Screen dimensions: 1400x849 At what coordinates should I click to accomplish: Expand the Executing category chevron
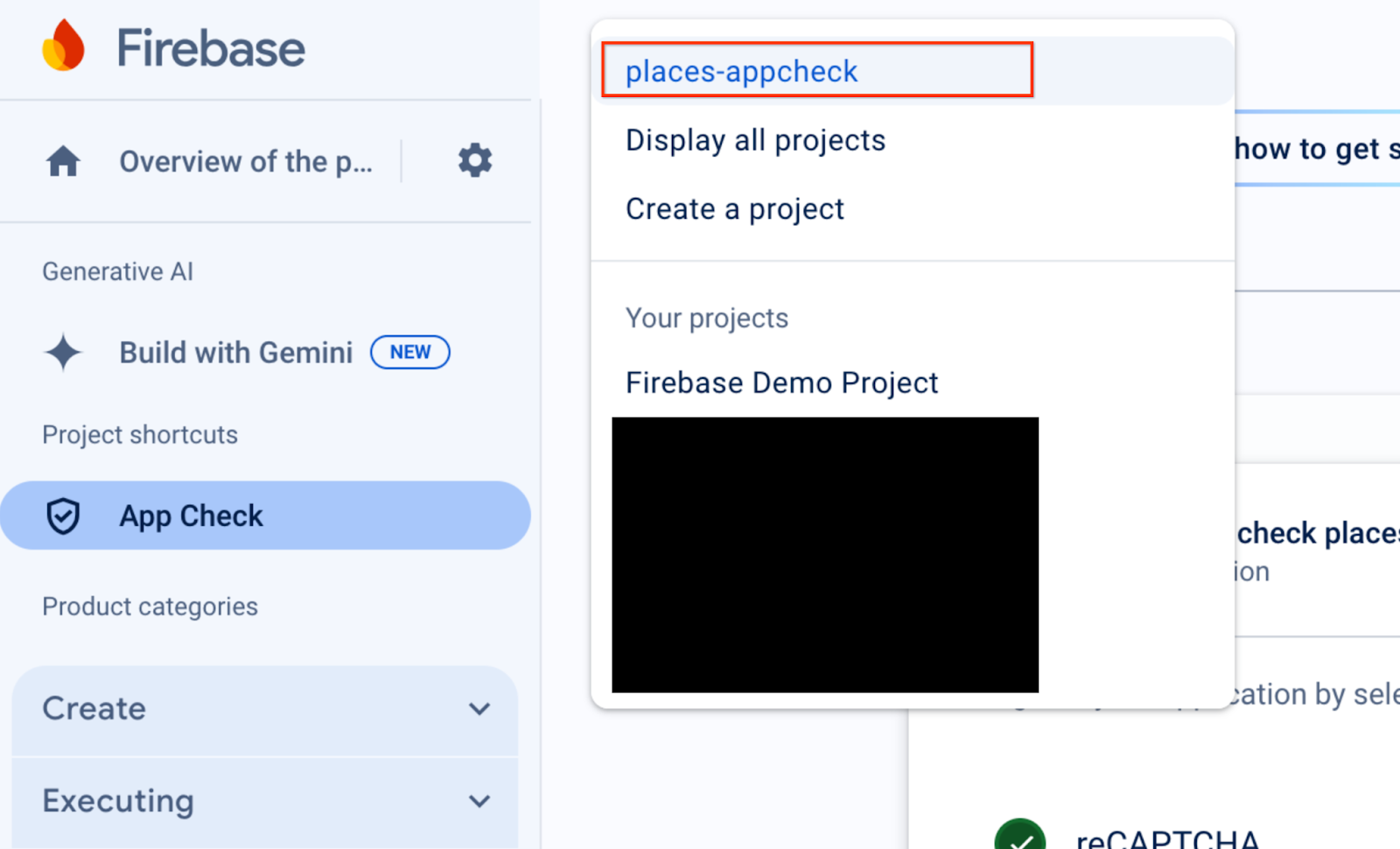[x=479, y=801]
